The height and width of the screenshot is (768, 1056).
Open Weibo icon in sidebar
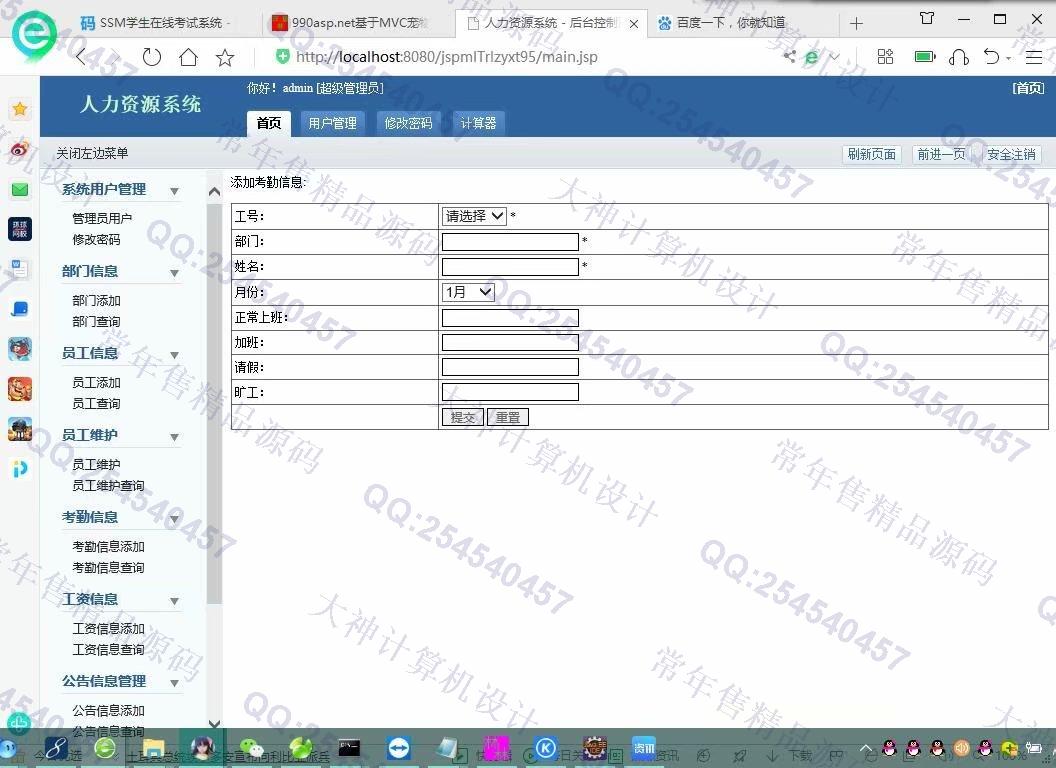click(x=20, y=148)
